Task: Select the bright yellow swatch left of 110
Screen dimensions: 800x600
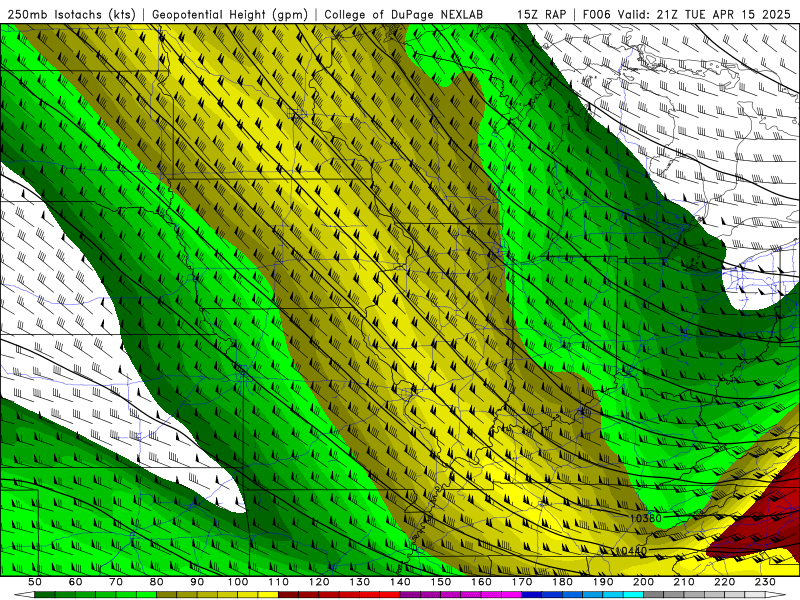Action: [x=268, y=595]
